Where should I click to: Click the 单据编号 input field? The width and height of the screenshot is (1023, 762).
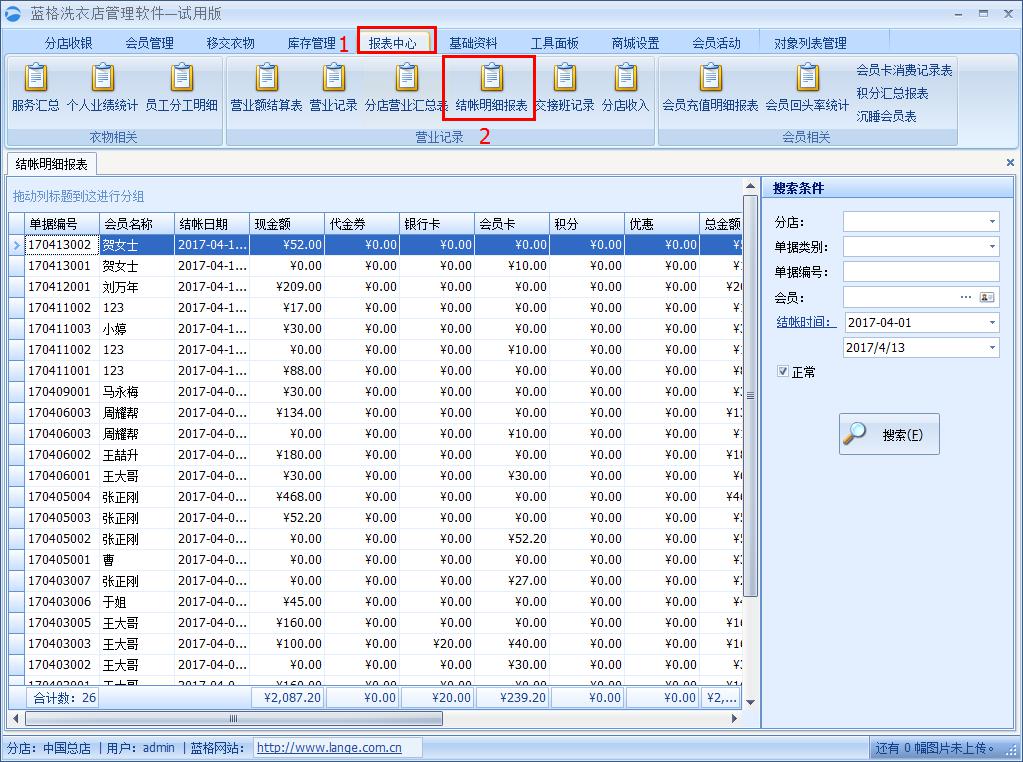(921, 271)
